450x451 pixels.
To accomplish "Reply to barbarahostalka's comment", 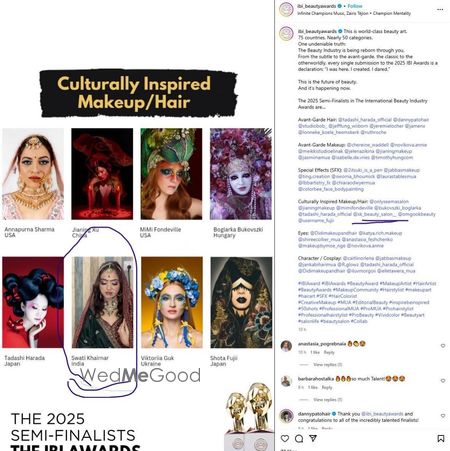I will coord(327,387).
